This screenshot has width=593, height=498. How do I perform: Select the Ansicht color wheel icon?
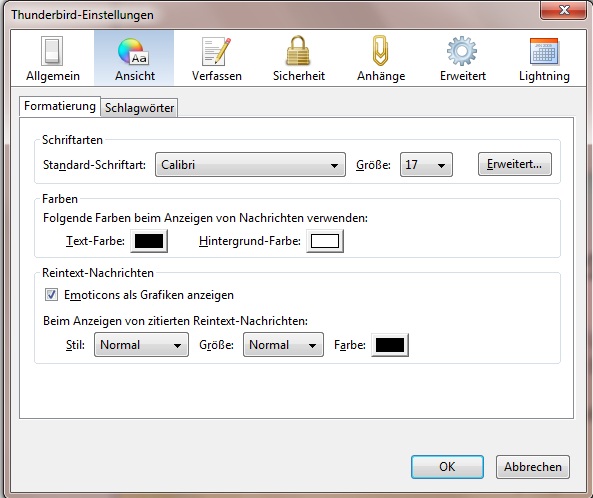134,51
